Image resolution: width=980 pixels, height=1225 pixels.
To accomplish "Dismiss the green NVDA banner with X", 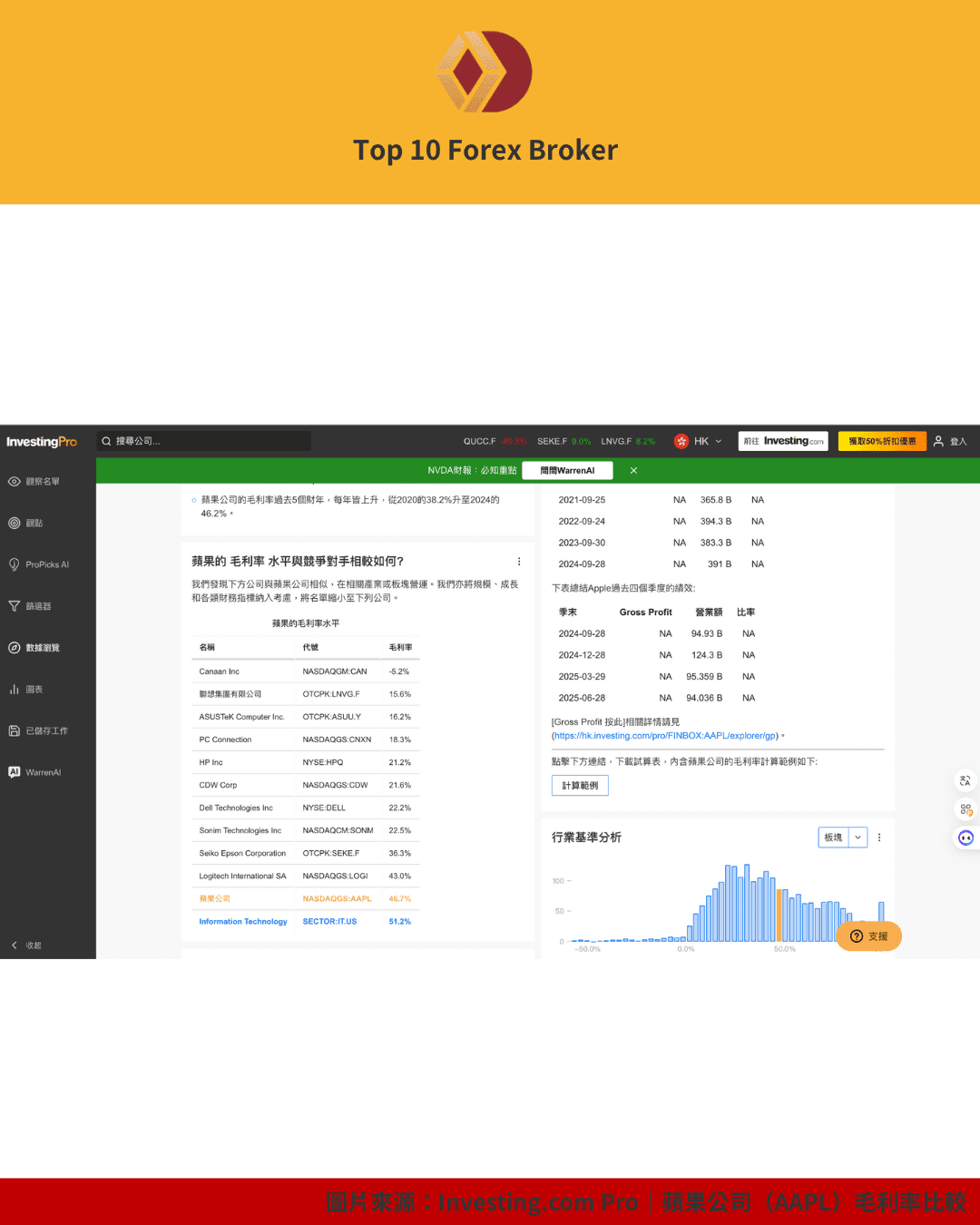I will pos(633,470).
